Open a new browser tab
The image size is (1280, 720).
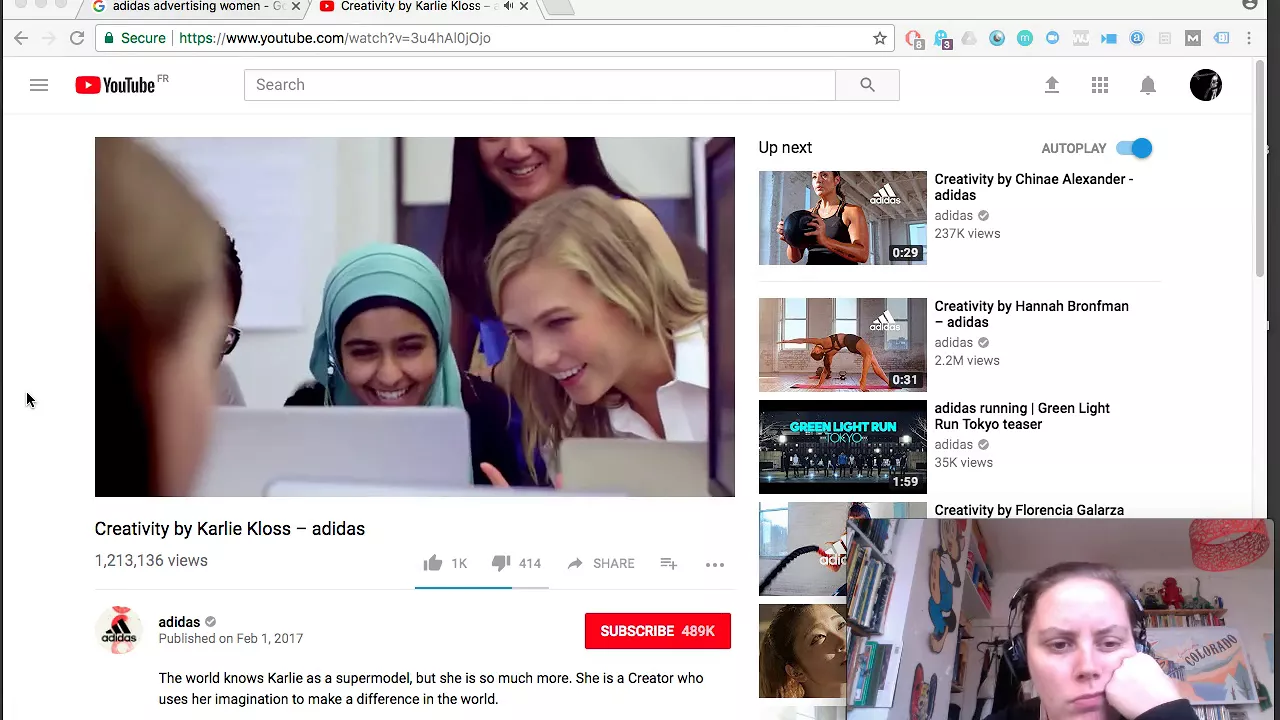(x=558, y=7)
